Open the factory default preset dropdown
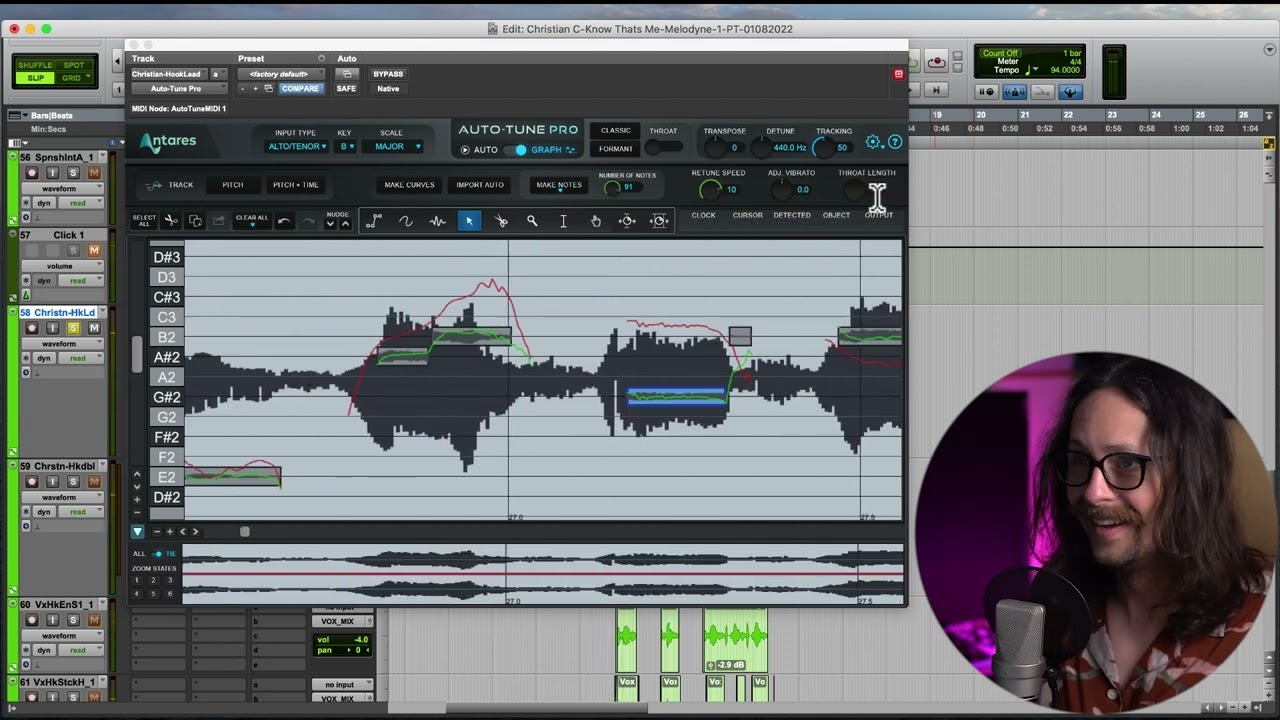This screenshot has height=720, width=1280. point(280,74)
